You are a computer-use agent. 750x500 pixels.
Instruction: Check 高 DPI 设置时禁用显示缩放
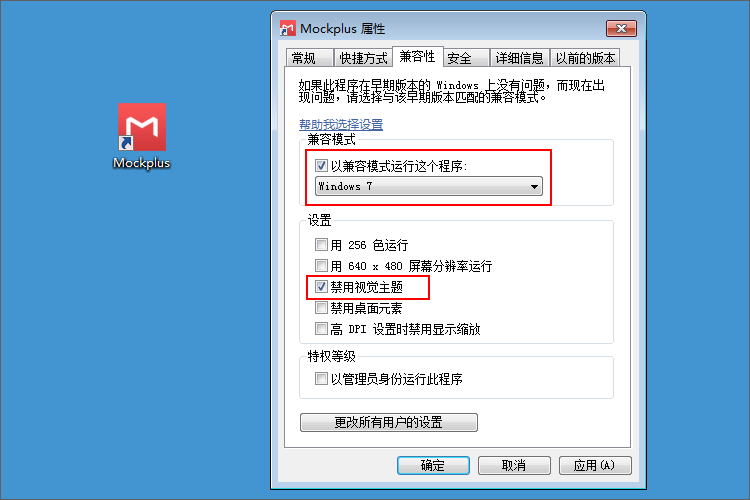pos(321,329)
